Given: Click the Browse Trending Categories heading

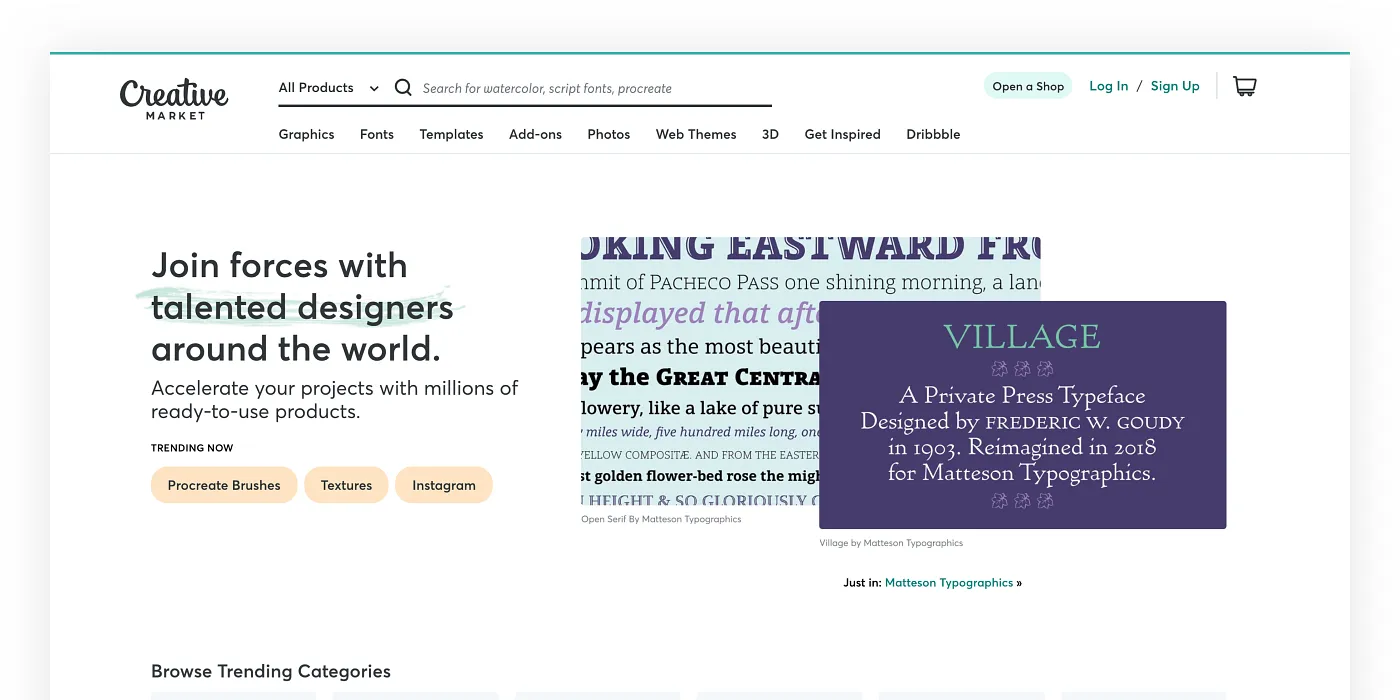Looking at the screenshot, I should click(x=271, y=671).
